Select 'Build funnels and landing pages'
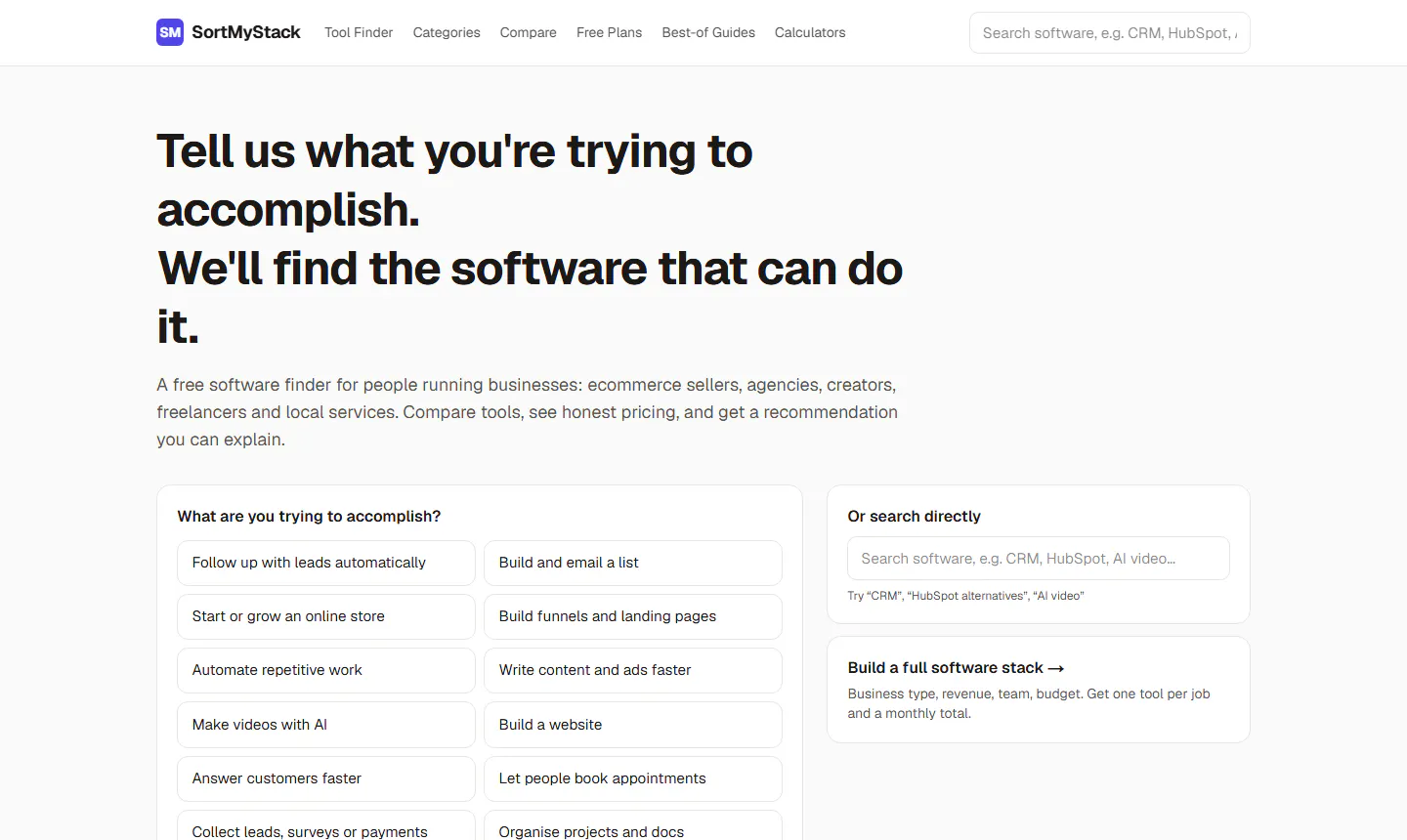The width and height of the screenshot is (1407, 840). (x=633, y=616)
